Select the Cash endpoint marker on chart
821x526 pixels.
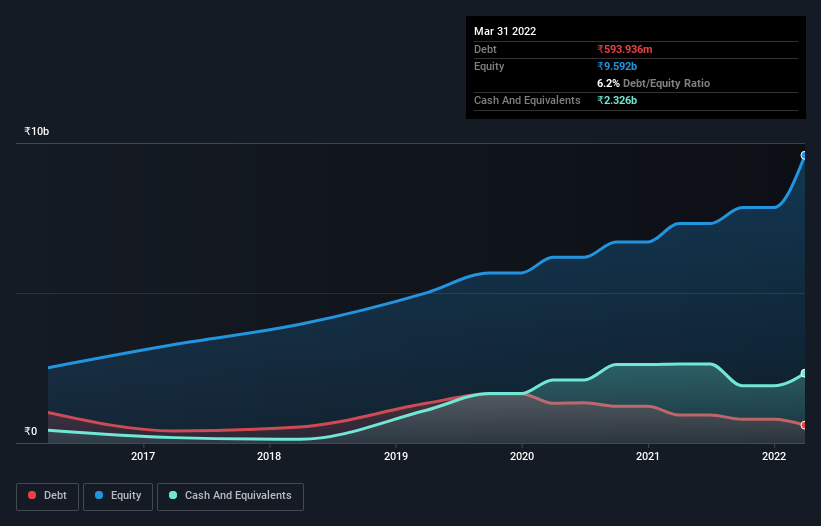[804, 374]
